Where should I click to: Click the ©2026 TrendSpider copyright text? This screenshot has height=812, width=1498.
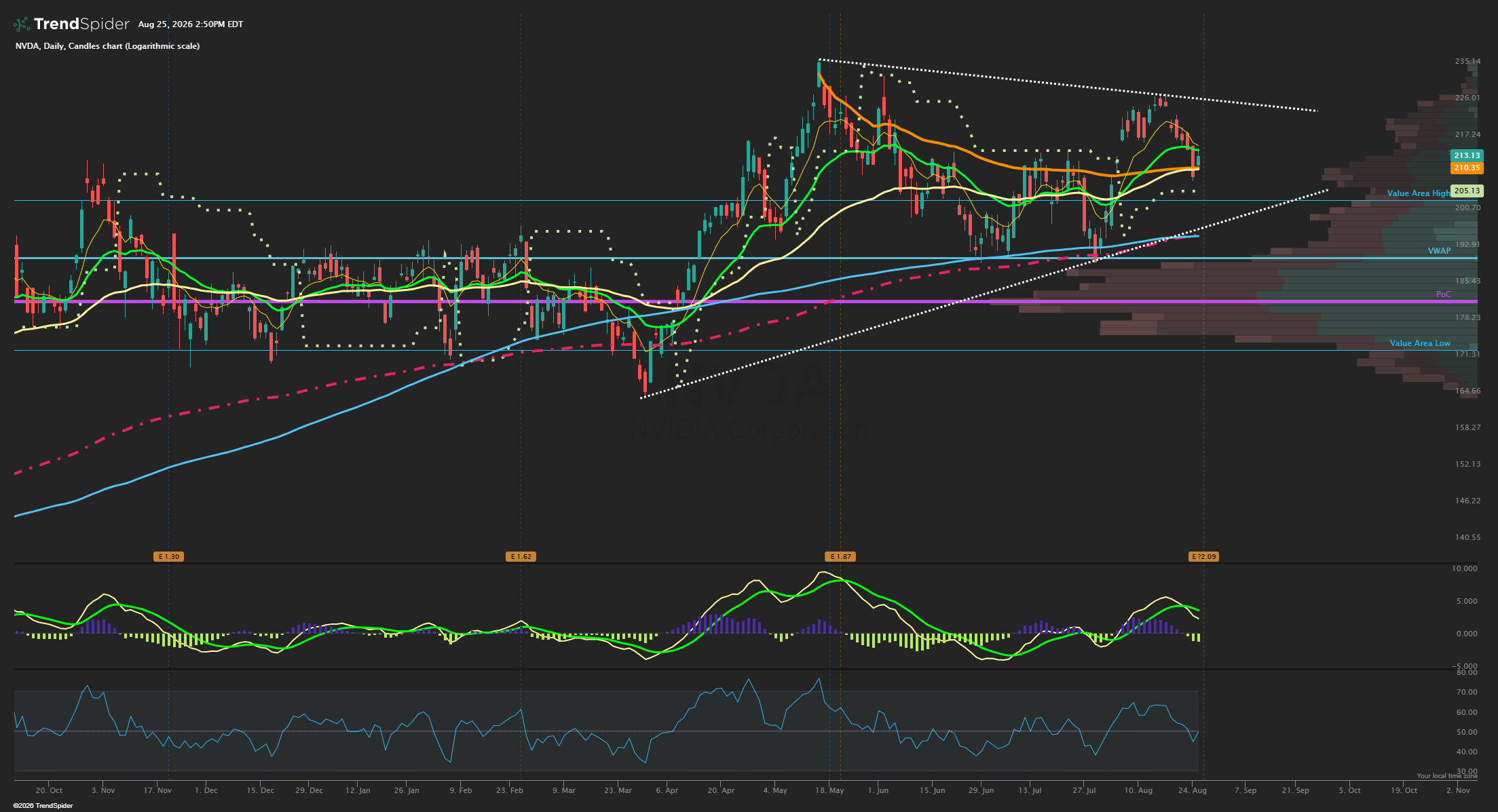pos(43,806)
